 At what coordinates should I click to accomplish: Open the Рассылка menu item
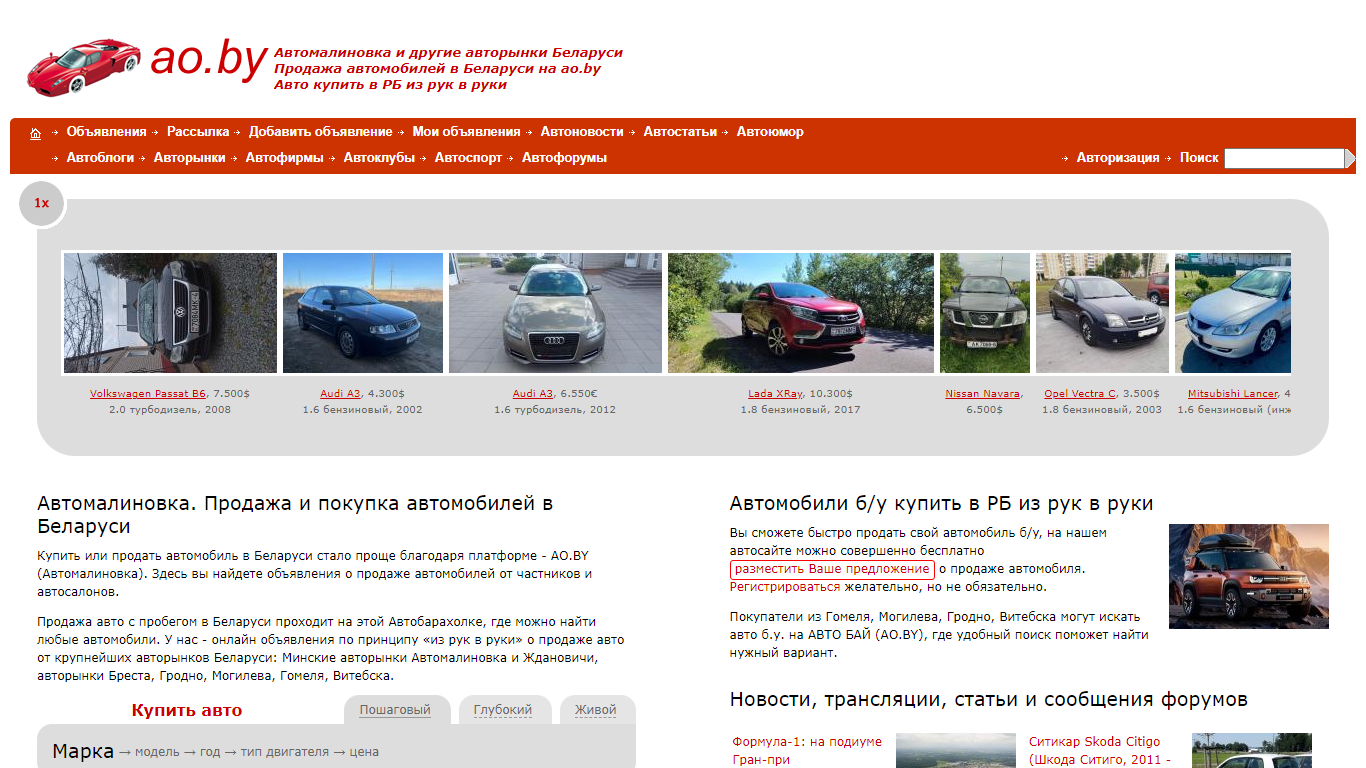click(198, 132)
